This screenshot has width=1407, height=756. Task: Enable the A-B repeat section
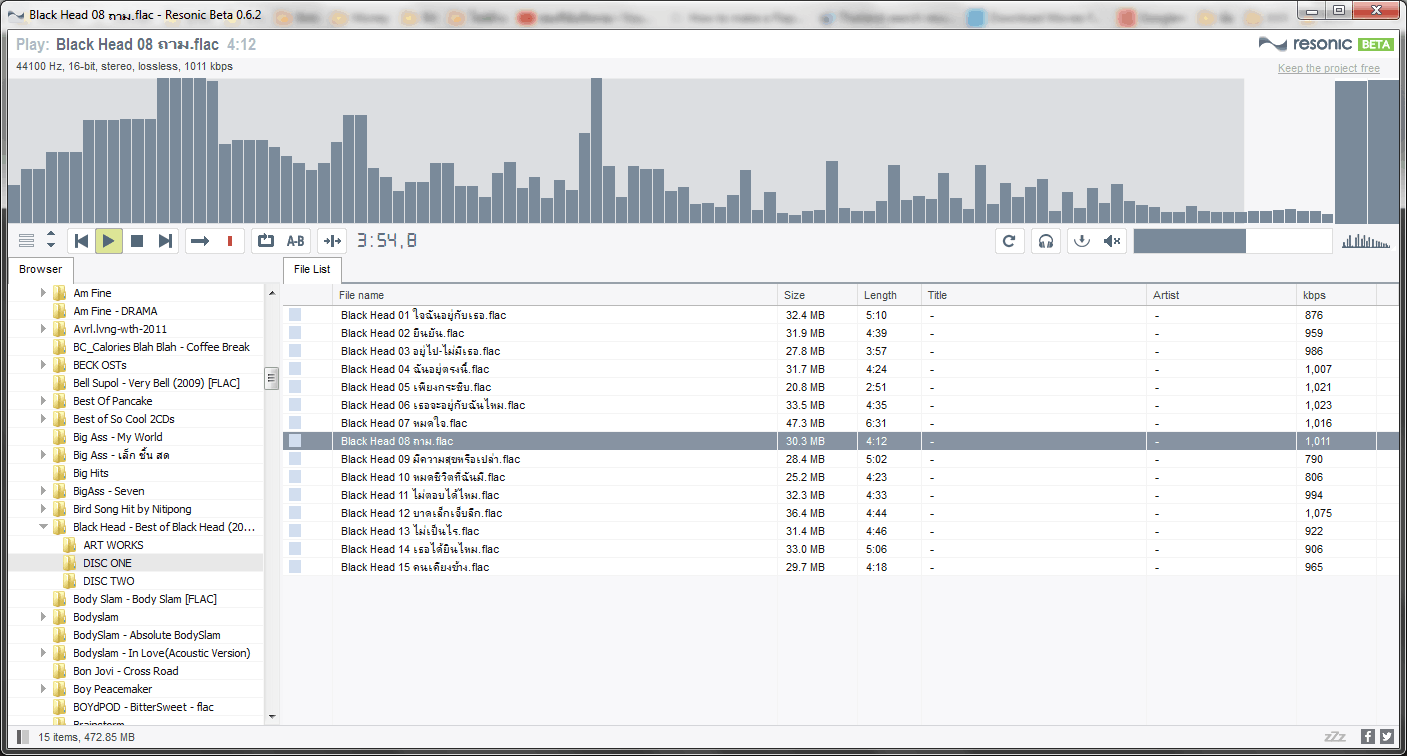(x=296, y=241)
